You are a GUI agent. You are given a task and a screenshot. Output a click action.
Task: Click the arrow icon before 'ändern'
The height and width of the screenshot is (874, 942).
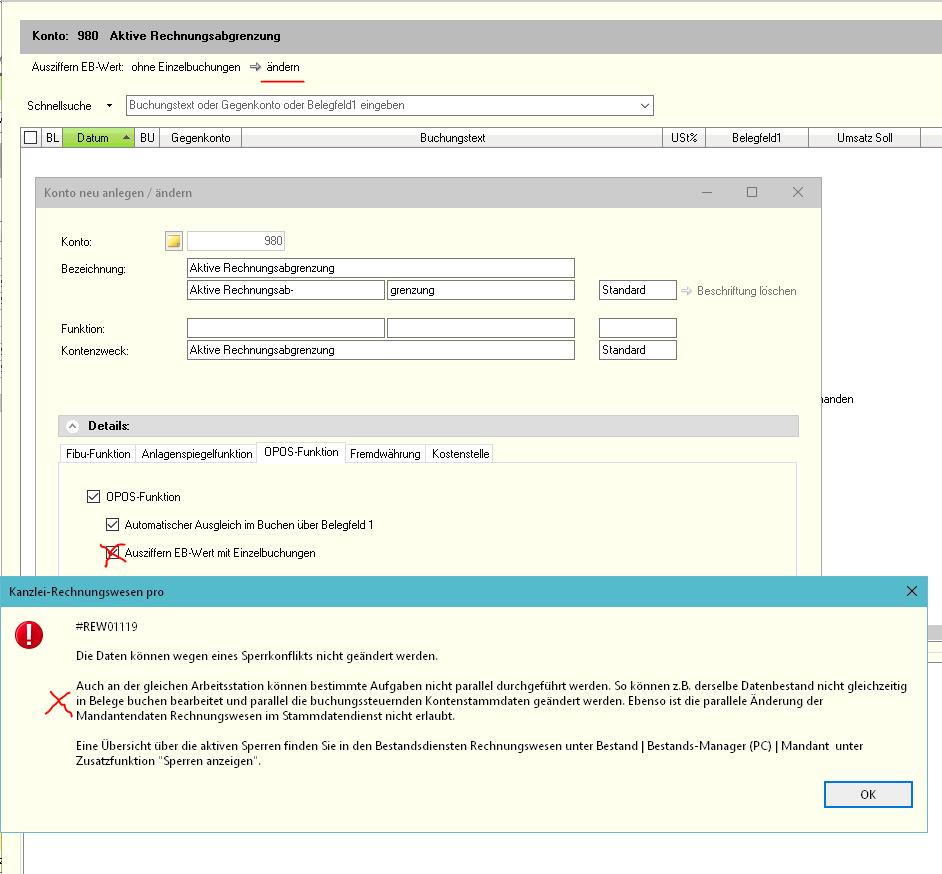coord(256,67)
